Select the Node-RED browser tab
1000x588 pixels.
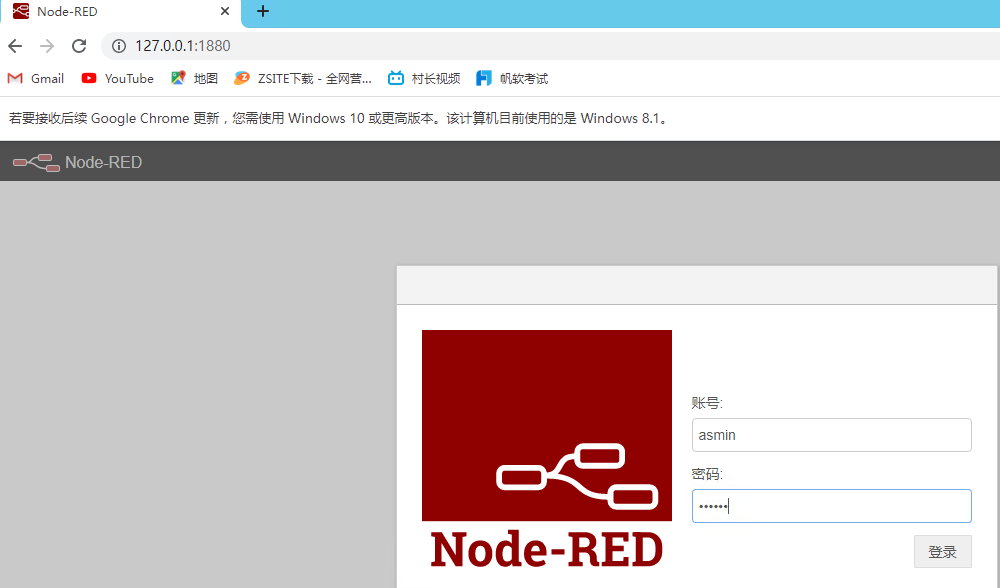click(x=121, y=12)
